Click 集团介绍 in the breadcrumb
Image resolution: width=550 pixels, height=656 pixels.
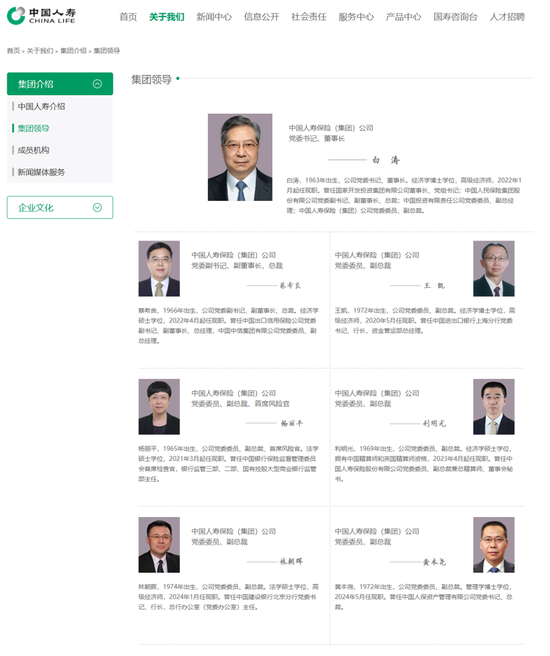[x=73, y=51]
